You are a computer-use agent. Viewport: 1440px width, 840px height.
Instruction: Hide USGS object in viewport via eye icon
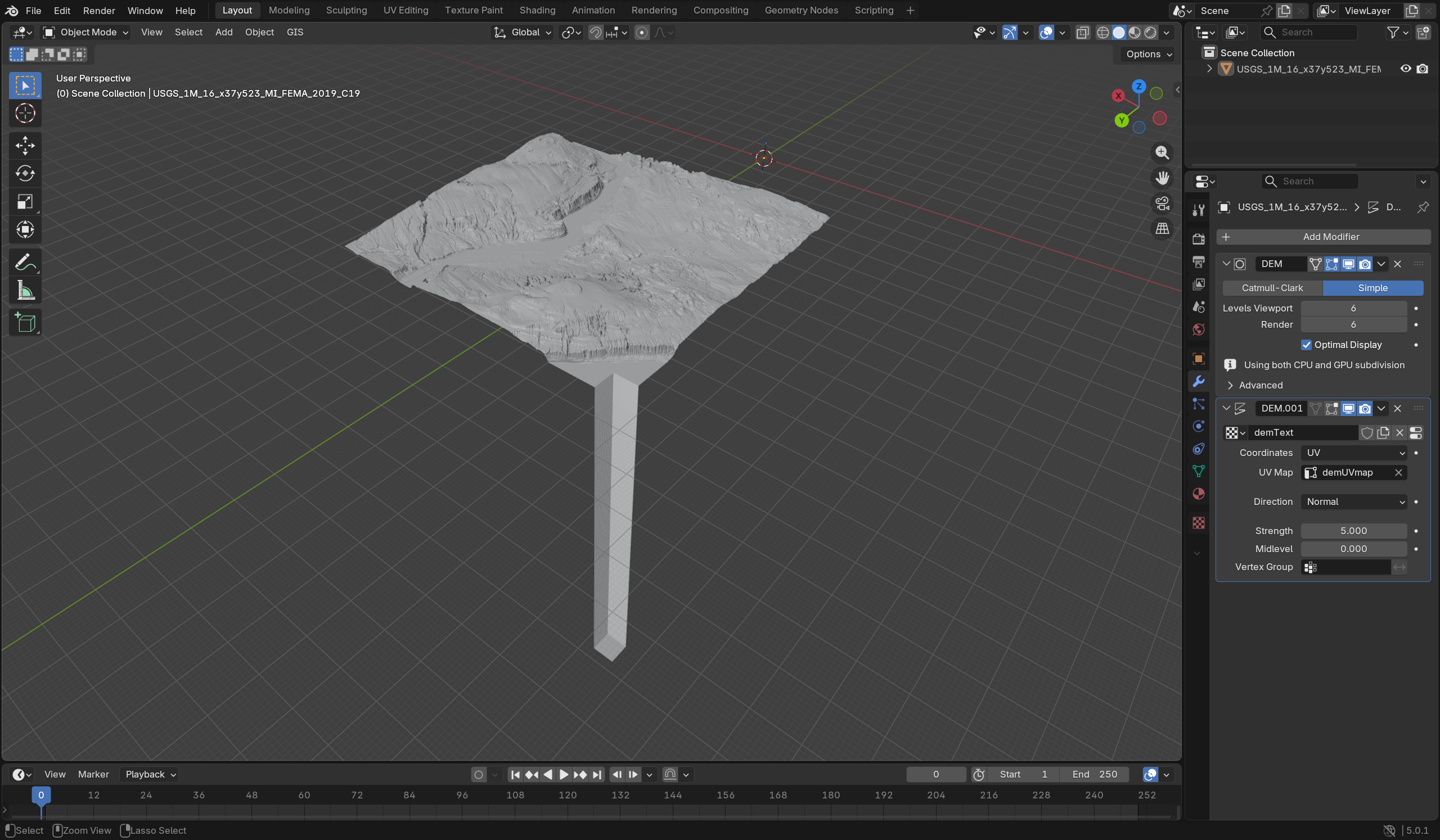tap(1405, 69)
